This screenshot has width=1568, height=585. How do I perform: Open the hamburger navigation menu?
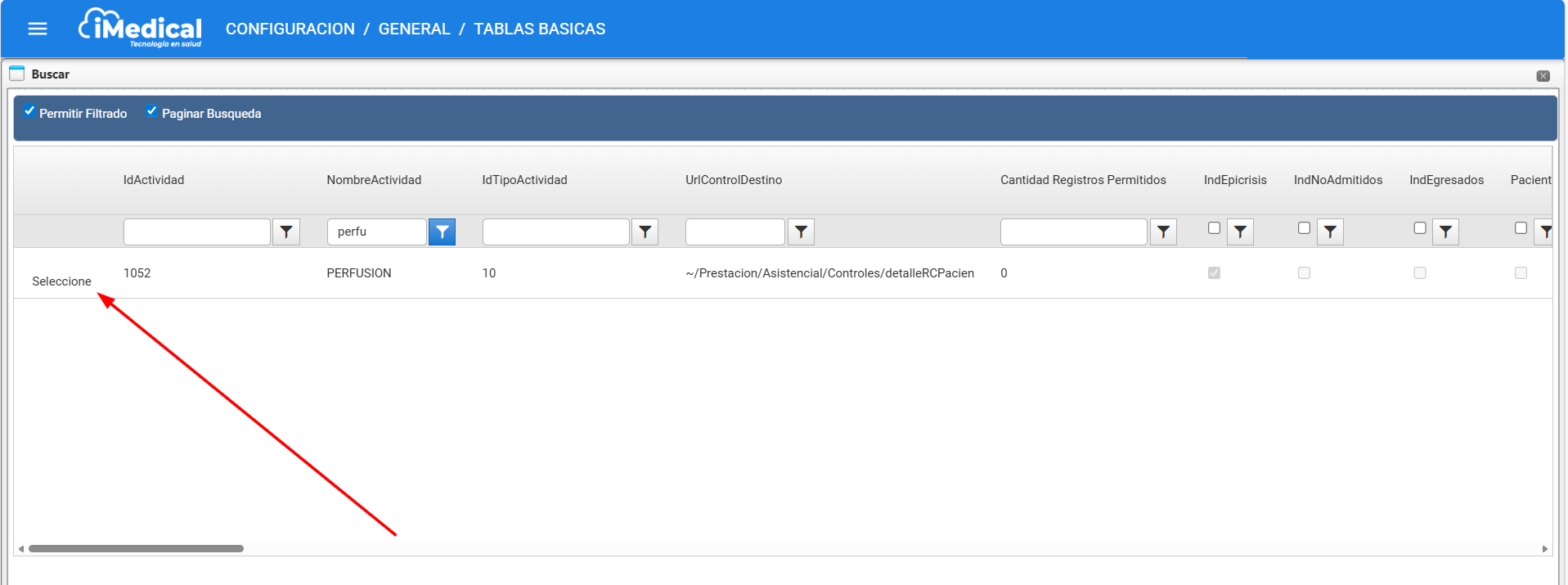[38, 29]
